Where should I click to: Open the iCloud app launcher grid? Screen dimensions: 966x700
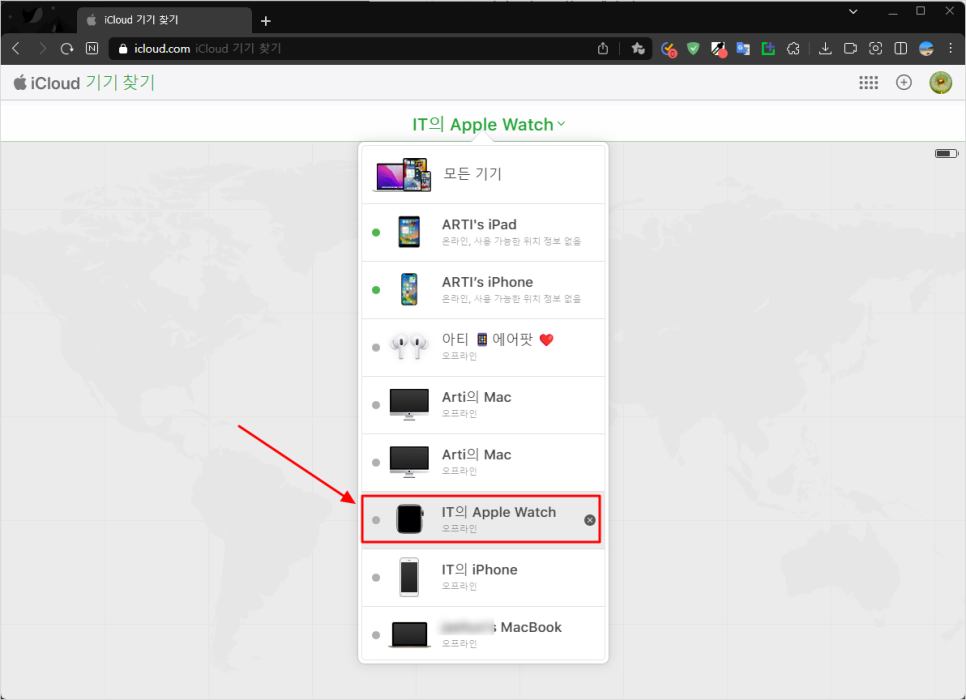(x=869, y=83)
